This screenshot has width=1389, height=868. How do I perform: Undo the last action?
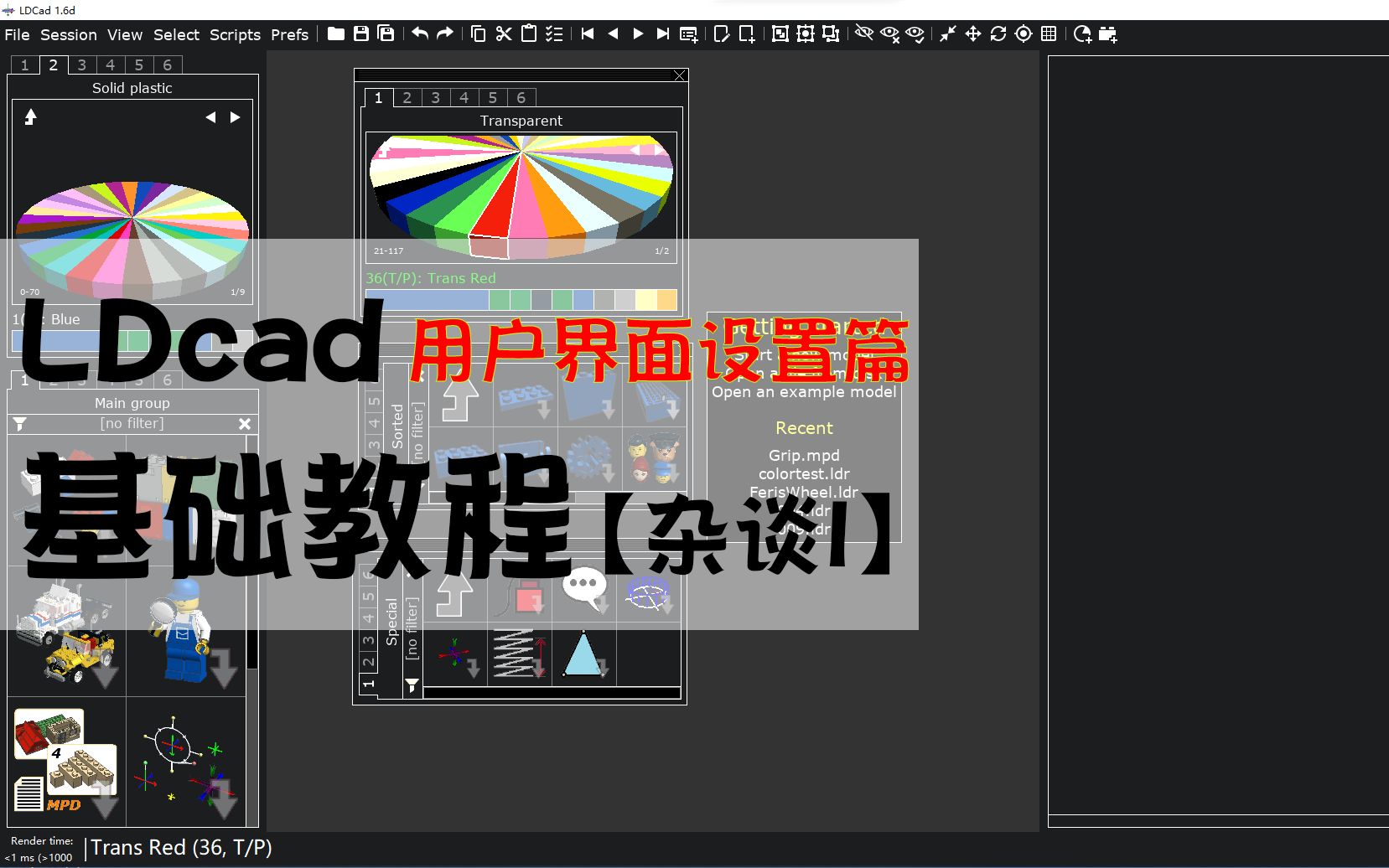click(x=420, y=34)
